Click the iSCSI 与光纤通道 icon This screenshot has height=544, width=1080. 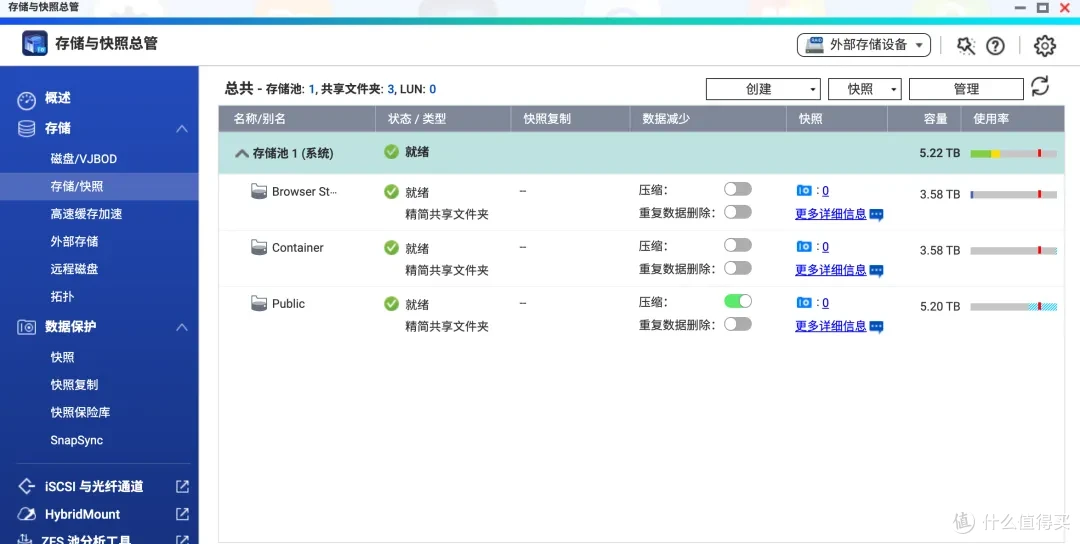pyautogui.click(x=26, y=486)
